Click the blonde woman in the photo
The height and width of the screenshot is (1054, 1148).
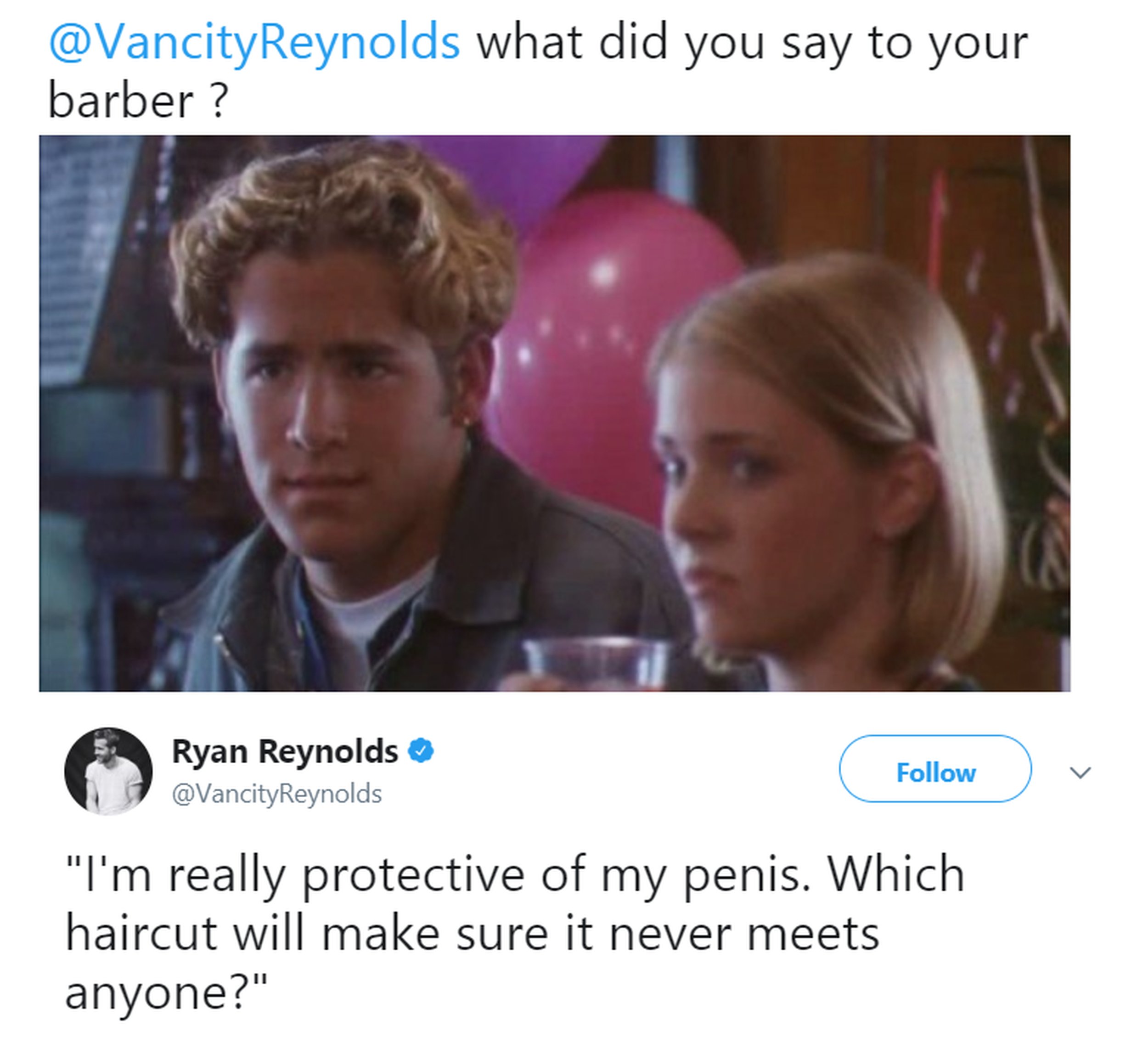click(827, 473)
